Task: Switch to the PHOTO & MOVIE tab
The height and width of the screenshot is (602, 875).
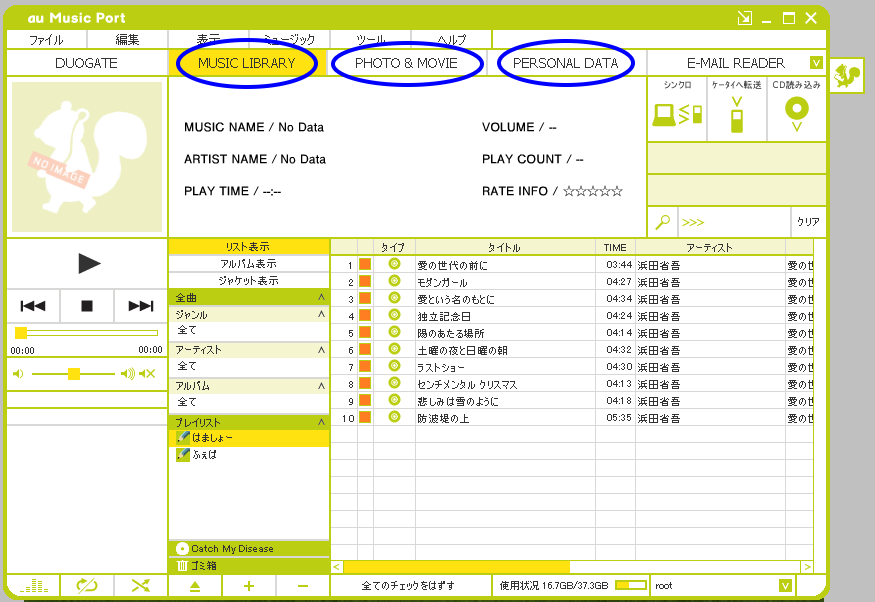Action: (x=406, y=63)
